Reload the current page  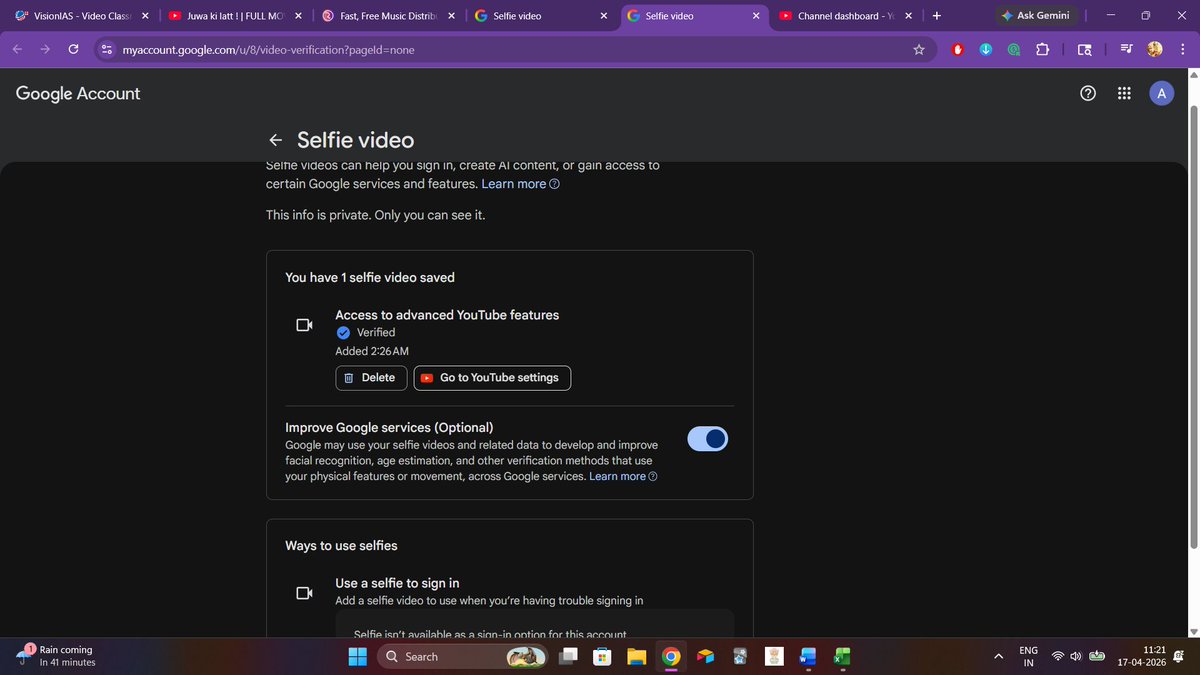pyautogui.click(x=73, y=49)
